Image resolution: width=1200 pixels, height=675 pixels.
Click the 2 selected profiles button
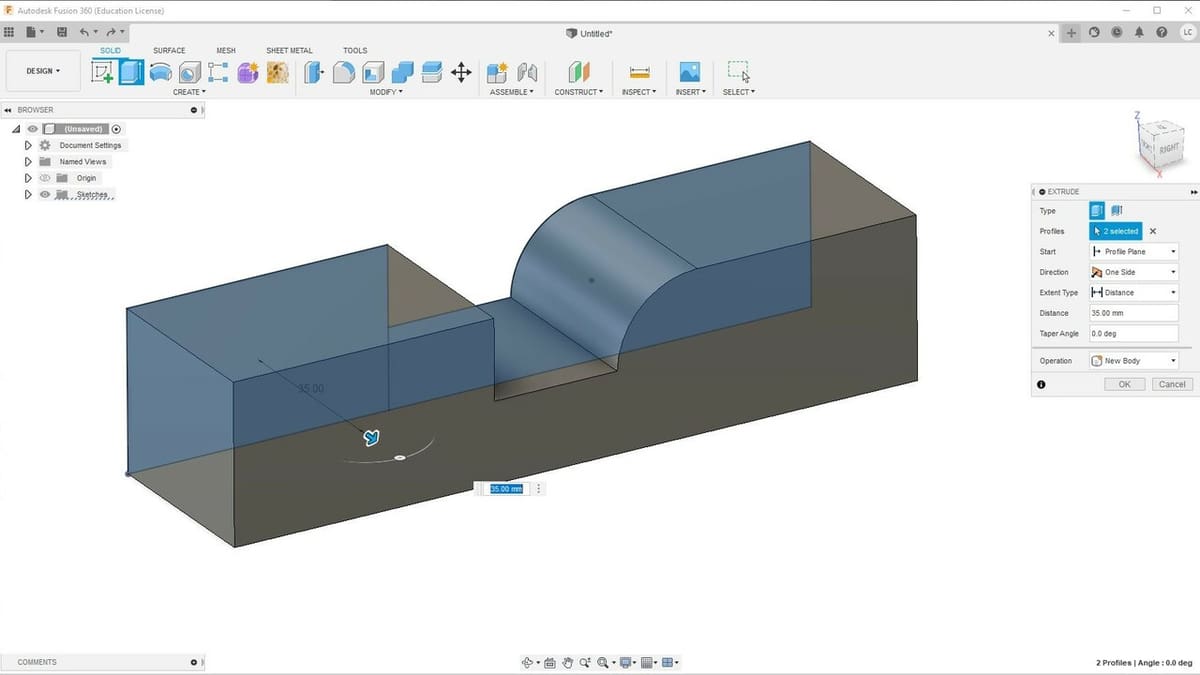(x=1115, y=231)
